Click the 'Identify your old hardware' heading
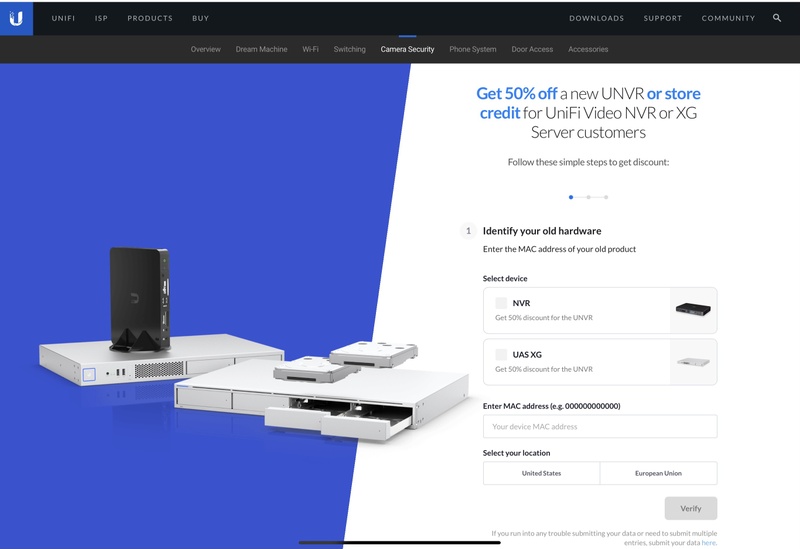800x549 pixels. point(542,231)
